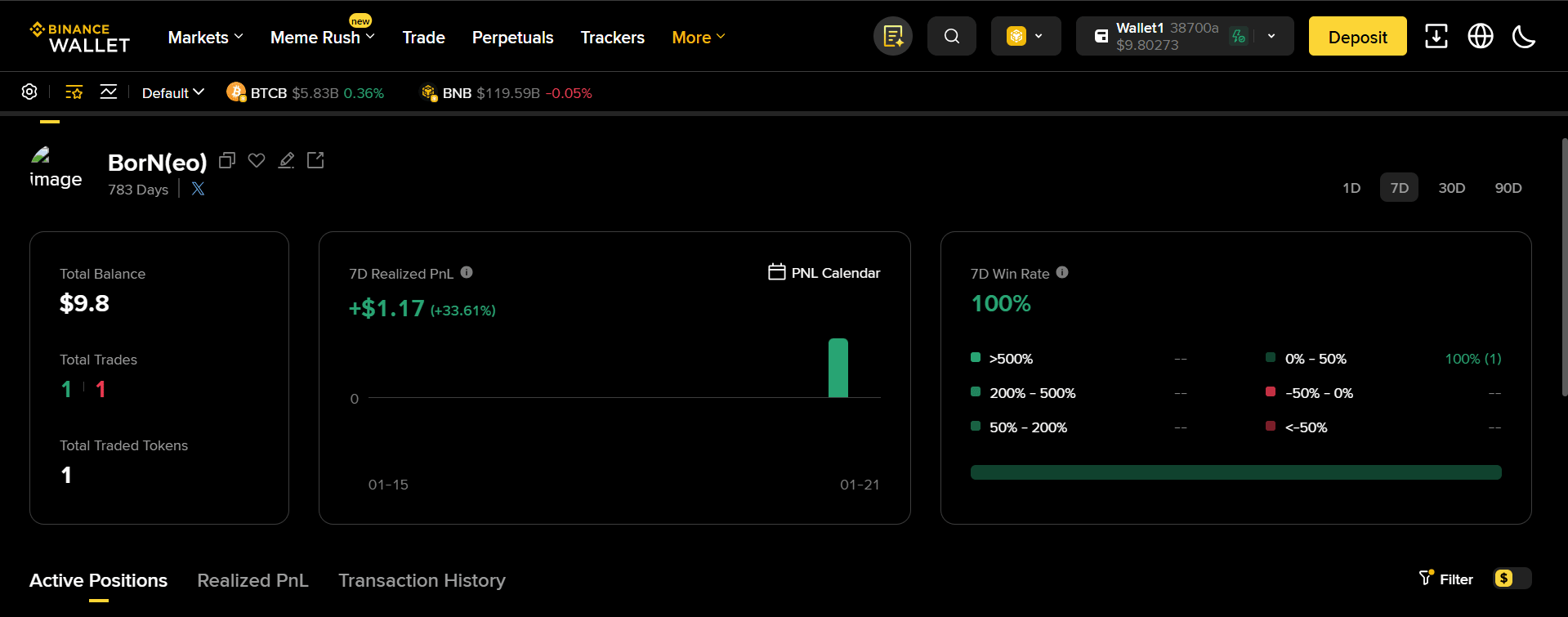Click the favorites list star icon
This screenshot has width=1568, height=617.
point(74,92)
